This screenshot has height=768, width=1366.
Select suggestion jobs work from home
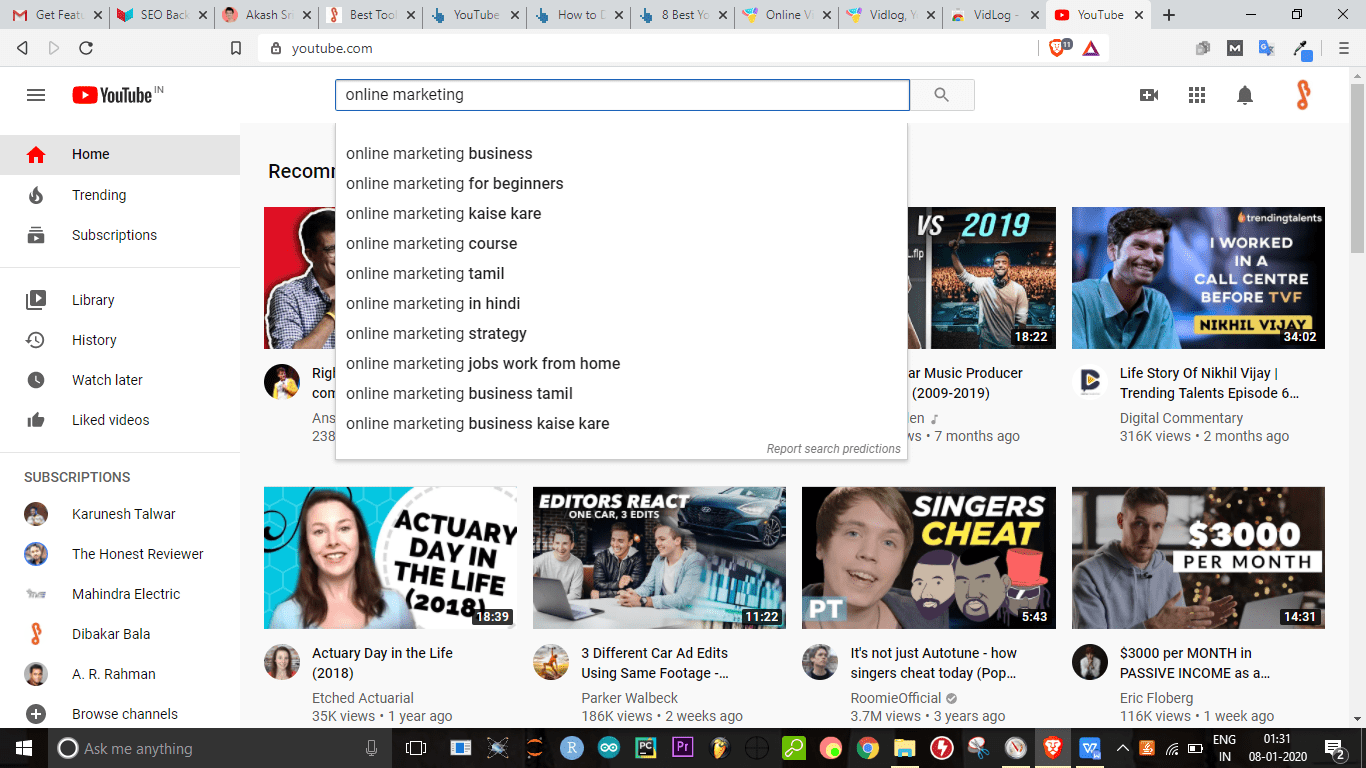tap(621, 364)
